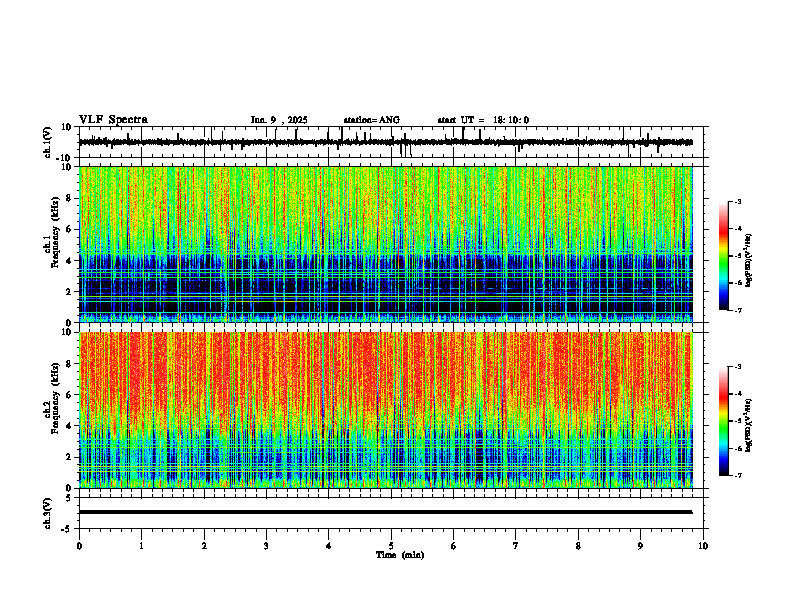
Task: Click the time axis tick label "4"
Action: 329,546
